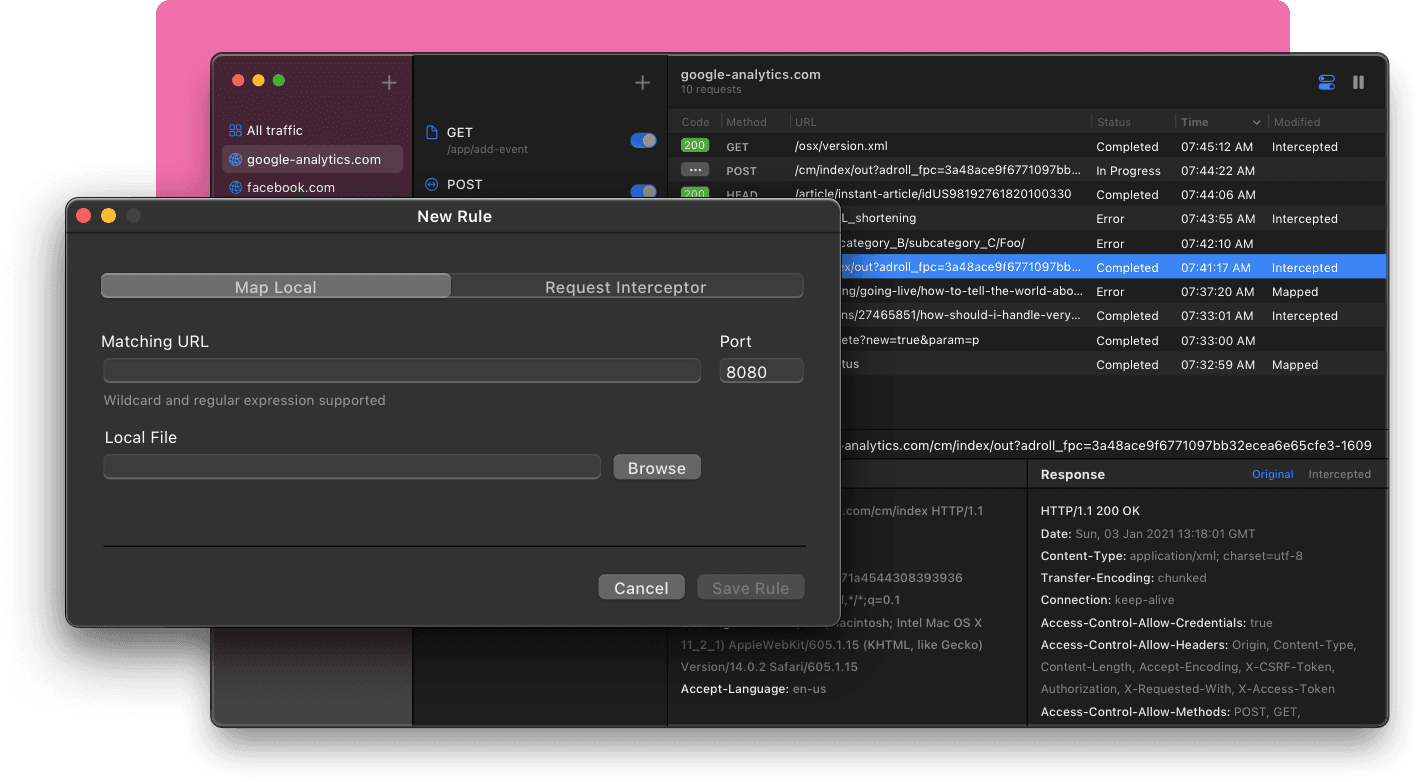Add a new domain with the sidebar plus icon
Screen dimensions: 1420x782
pos(388,83)
